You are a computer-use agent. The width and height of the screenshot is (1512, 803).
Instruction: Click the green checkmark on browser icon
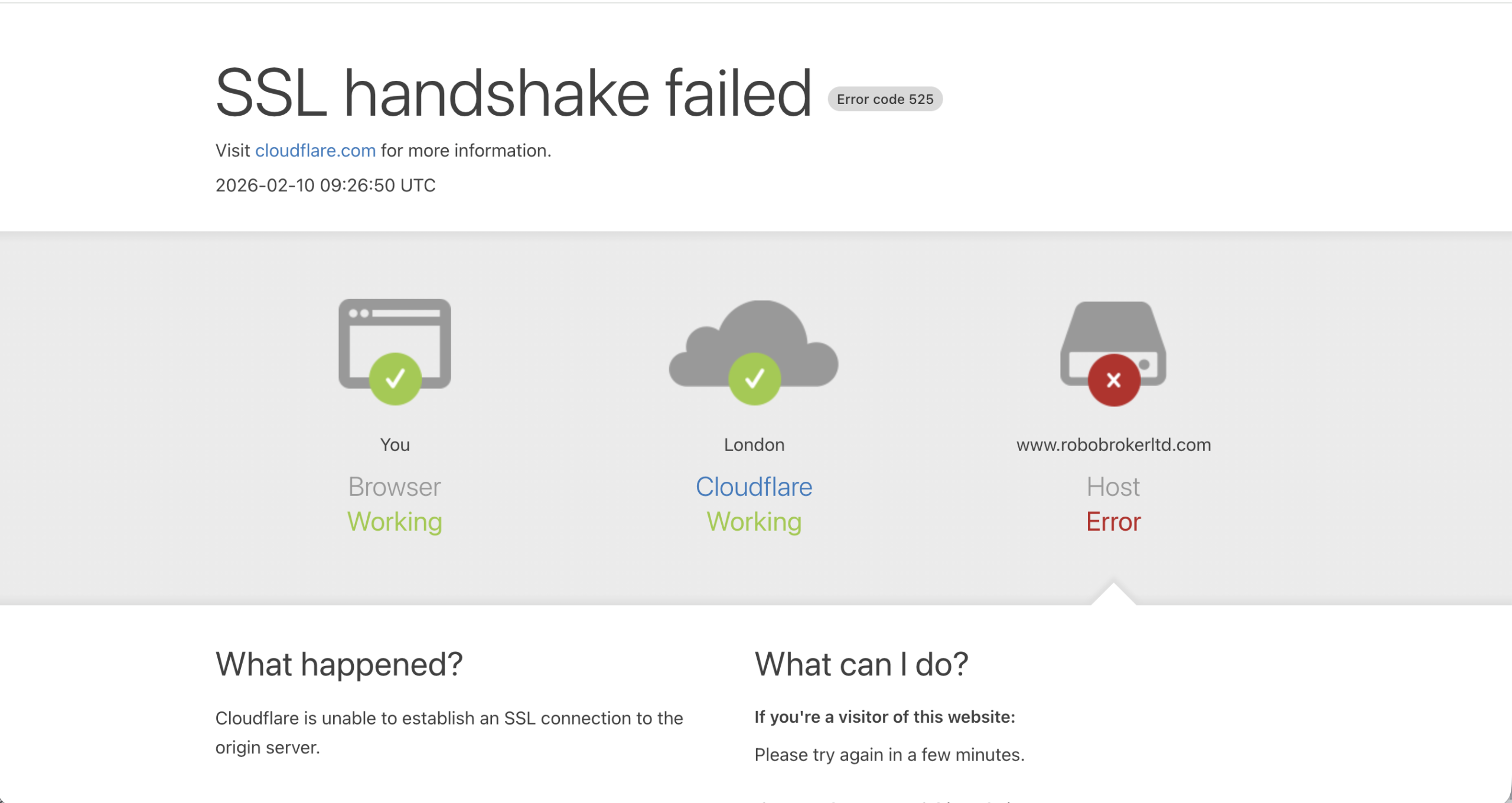pos(395,378)
